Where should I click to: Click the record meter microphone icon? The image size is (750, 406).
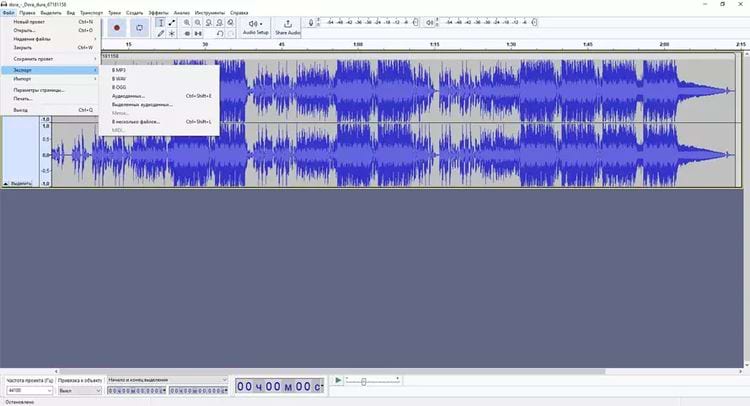coord(312,22)
